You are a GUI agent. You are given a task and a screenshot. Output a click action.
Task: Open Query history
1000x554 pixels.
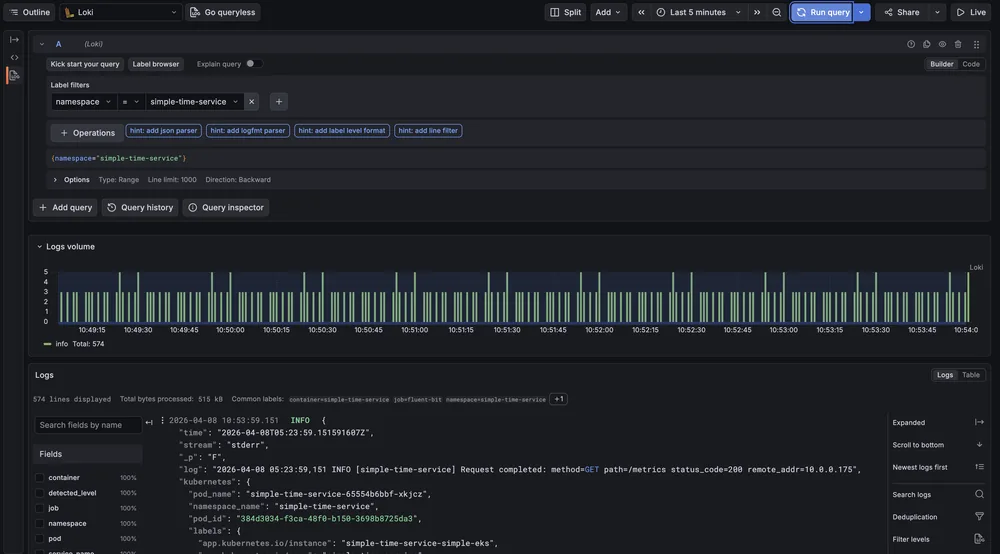click(x=140, y=207)
